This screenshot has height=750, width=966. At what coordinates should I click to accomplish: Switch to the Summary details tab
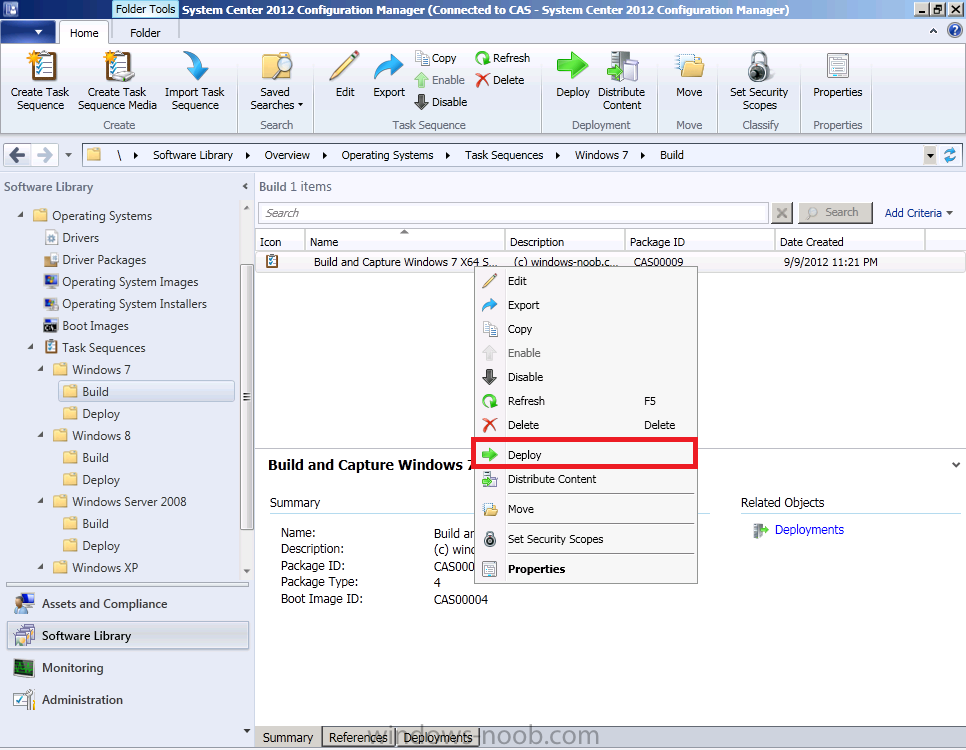(x=288, y=737)
